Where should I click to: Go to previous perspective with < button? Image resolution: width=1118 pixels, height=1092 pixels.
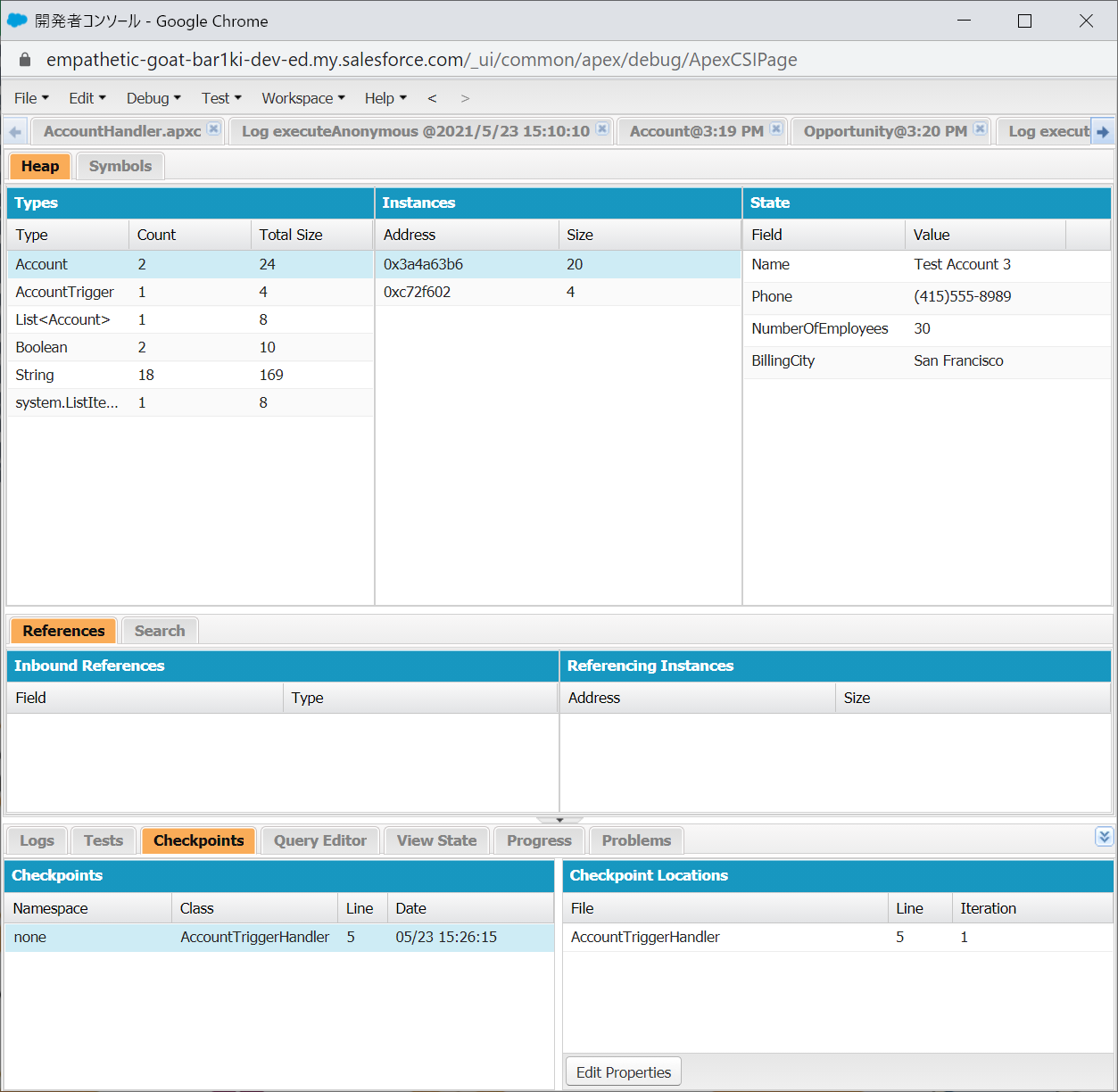pyautogui.click(x=432, y=98)
